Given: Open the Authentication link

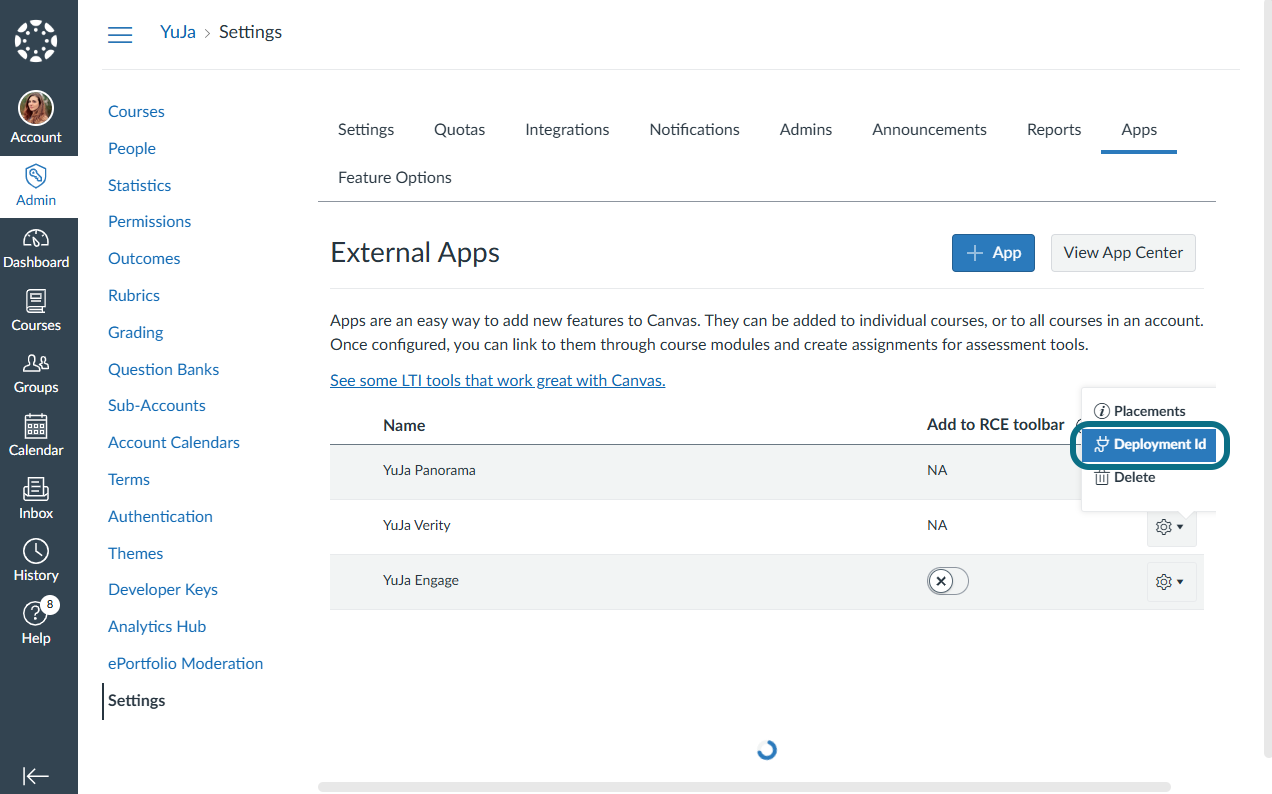Looking at the screenshot, I should click(160, 516).
